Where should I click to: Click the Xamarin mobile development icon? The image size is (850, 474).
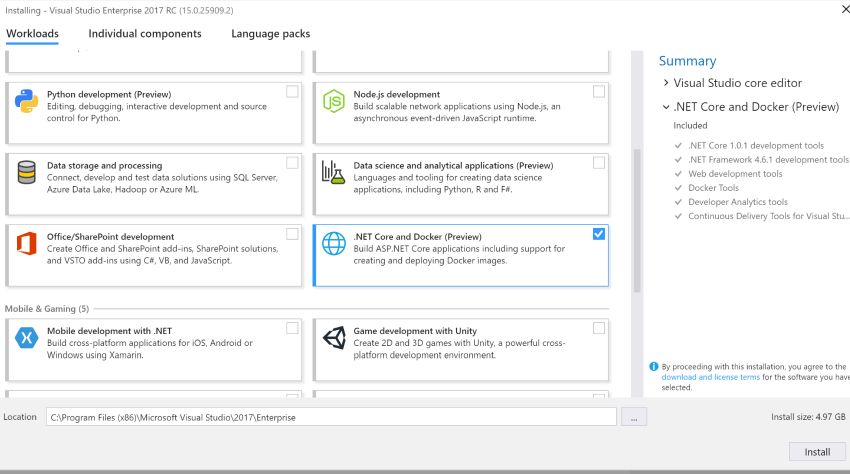[26, 337]
